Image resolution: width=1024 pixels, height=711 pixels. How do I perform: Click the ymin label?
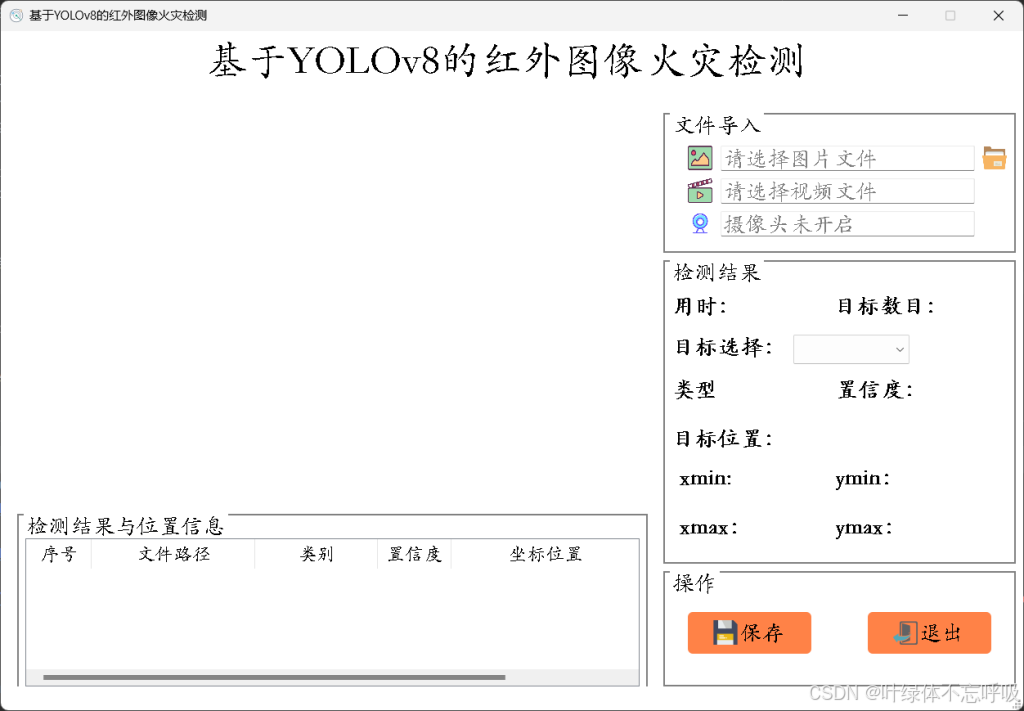click(x=863, y=479)
